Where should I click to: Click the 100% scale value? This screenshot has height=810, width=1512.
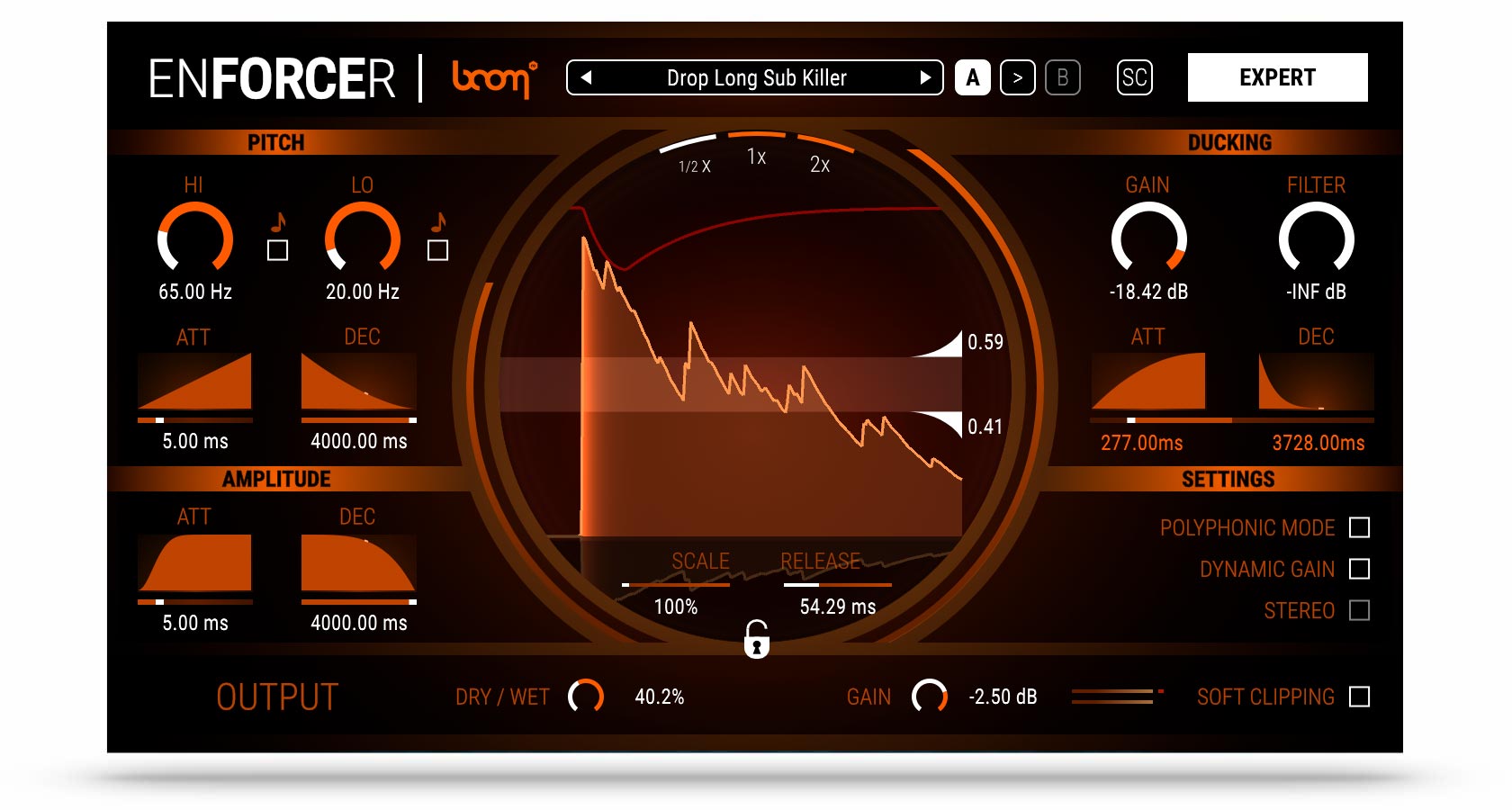coord(676,607)
